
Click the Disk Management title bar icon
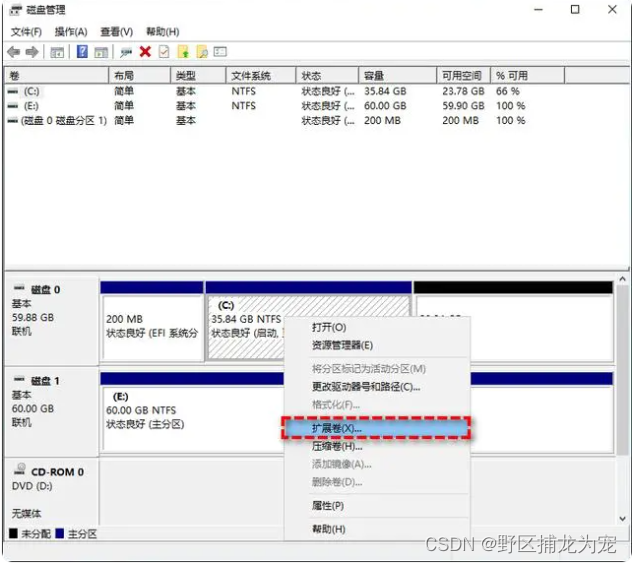[15, 10]
